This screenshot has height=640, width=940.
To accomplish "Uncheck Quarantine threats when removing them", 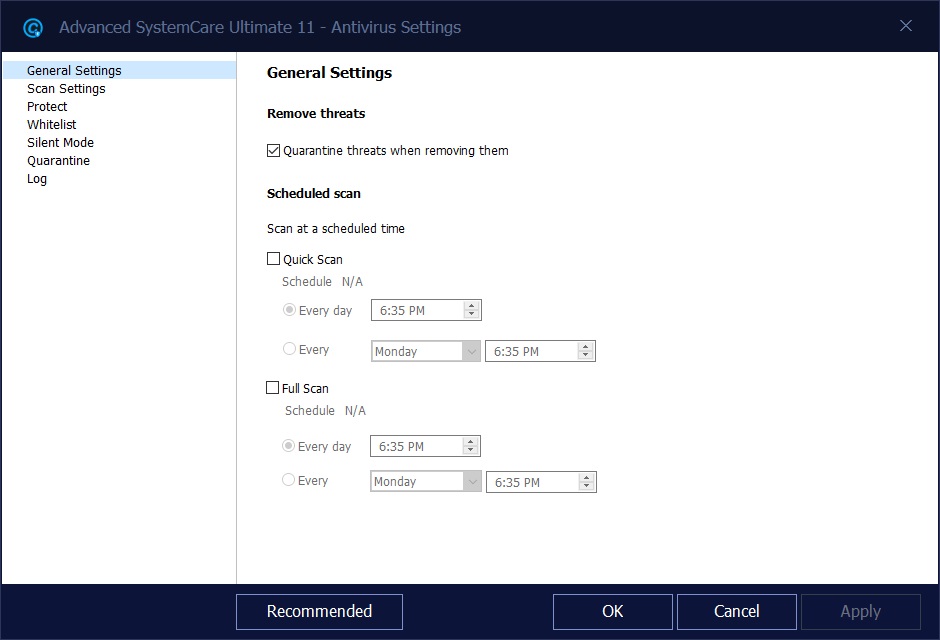I will [273, 150].
